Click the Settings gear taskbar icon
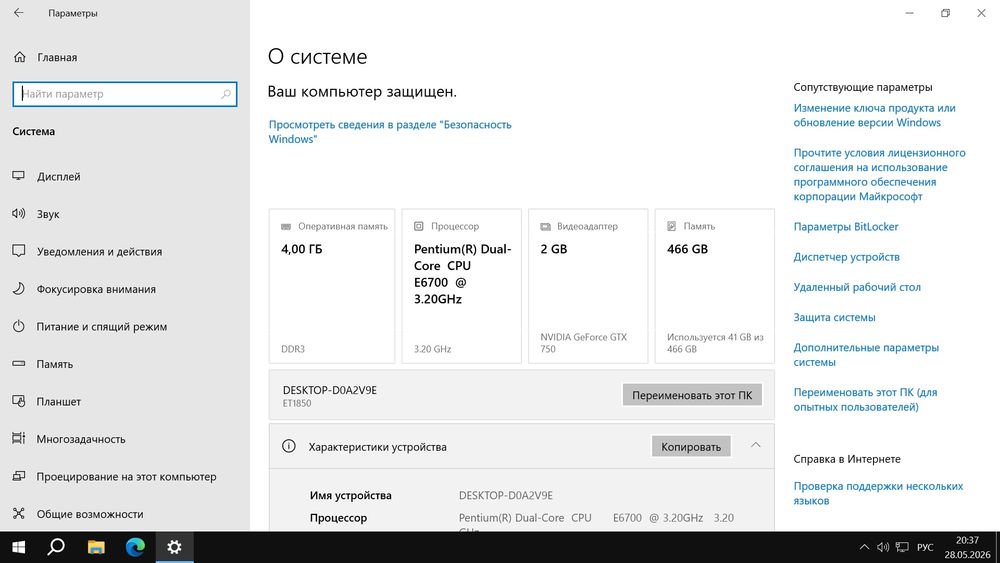This screenshot has height=563, width=1000. (174, 547)
